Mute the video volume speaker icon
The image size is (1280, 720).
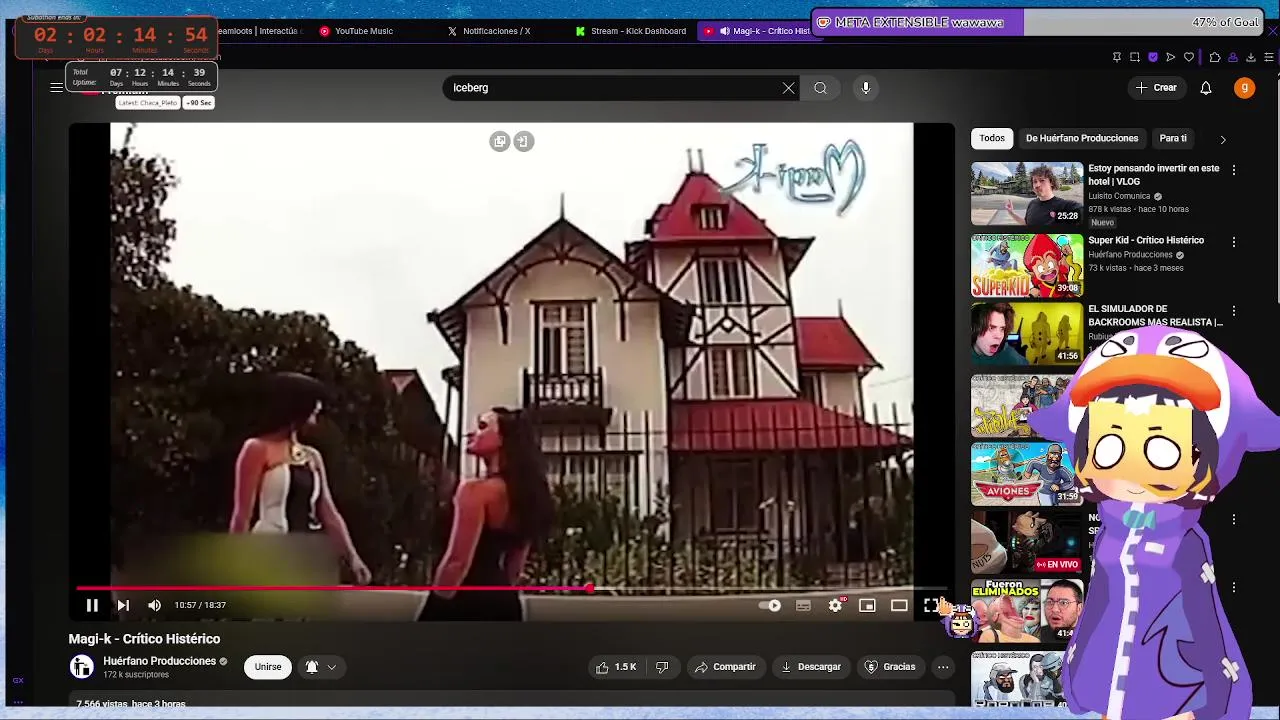pyautogui.click(x=154, y=605)
